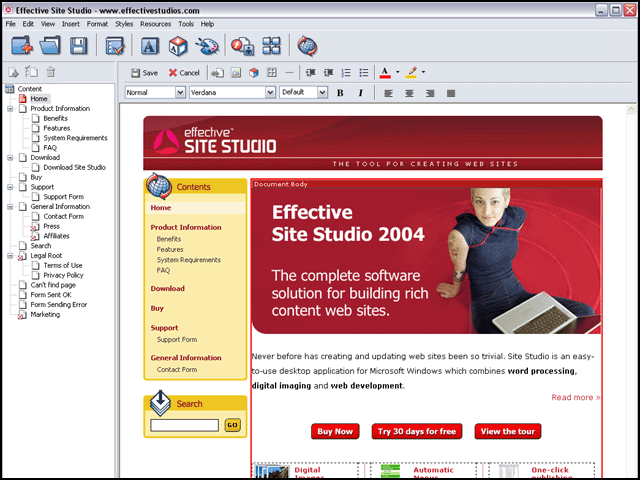Screen dimensions: 640x480
Task: Open the File menu
Action: 10,24
